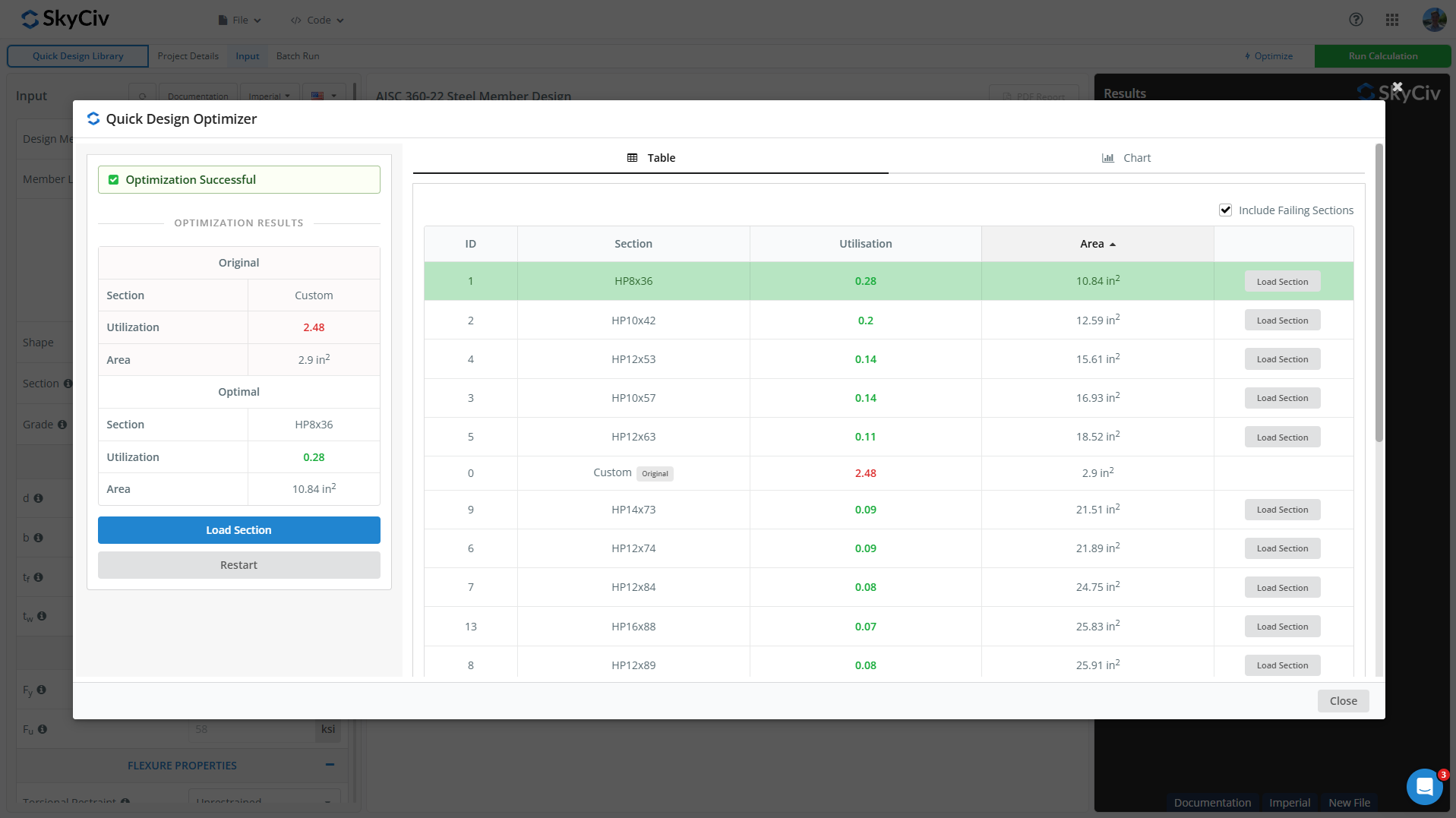1456x818 pixels.
Task: Open the File menu
Action: tap(239, 21)
